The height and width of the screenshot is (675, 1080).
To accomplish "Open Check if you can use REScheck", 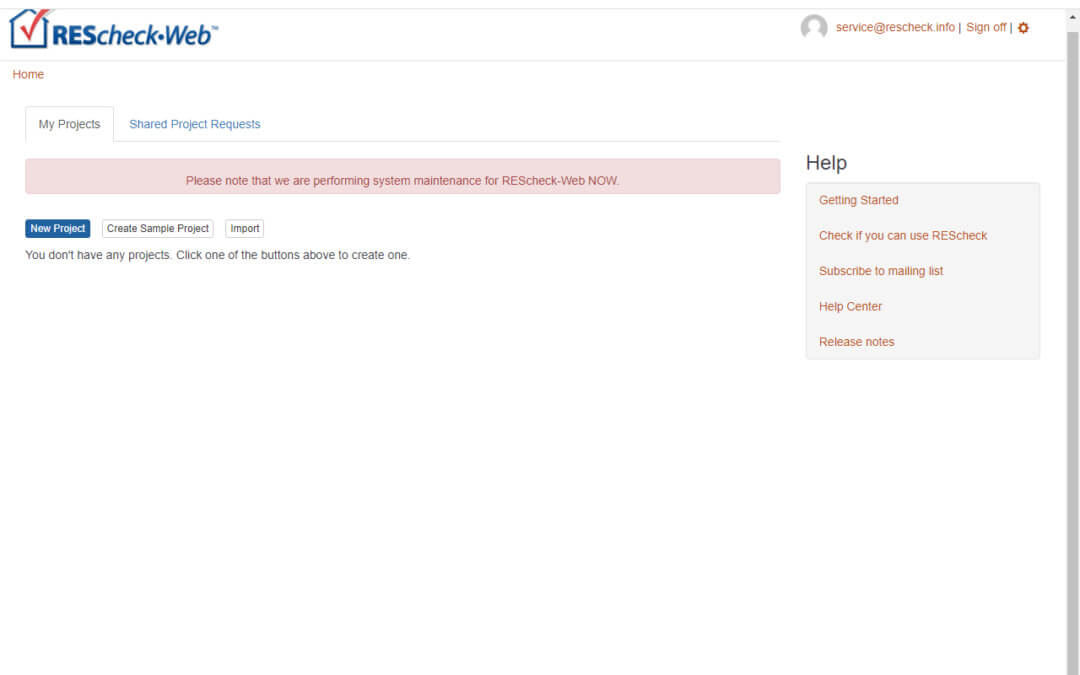I will pyautogui.click(x=902, y=236).
